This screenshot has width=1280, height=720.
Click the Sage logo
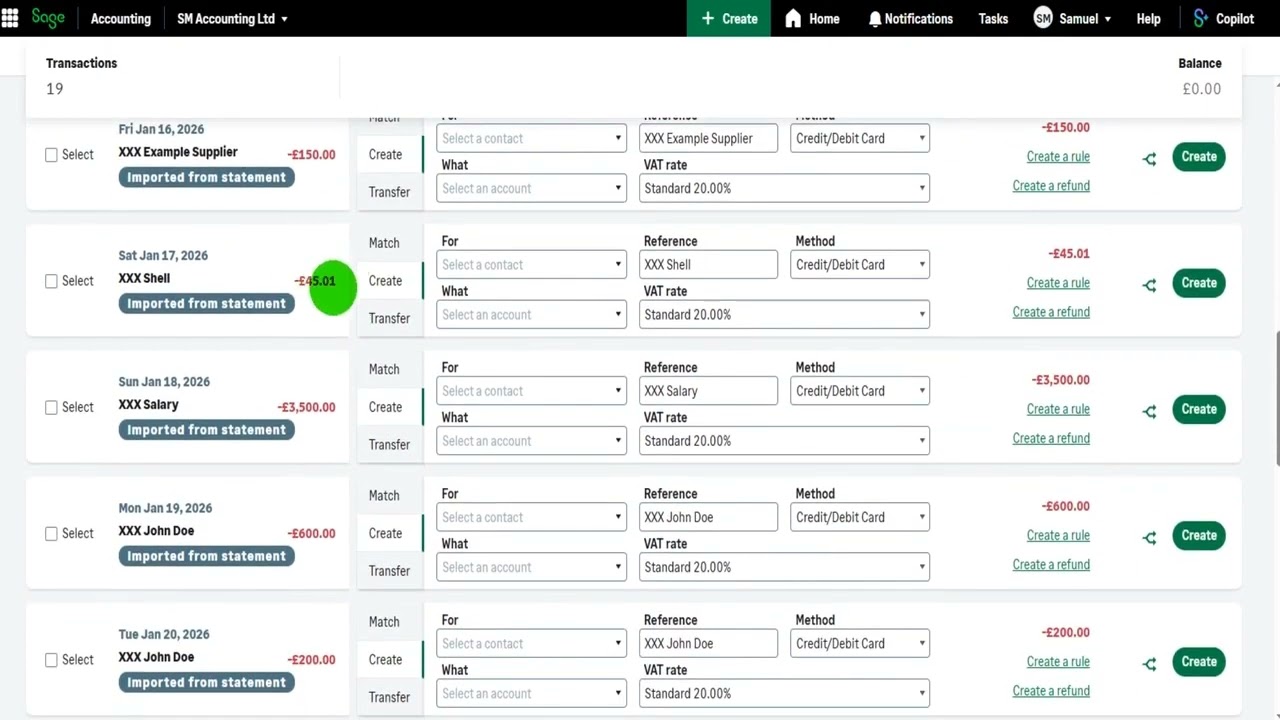pyautogui.click(x=48, y=18)
